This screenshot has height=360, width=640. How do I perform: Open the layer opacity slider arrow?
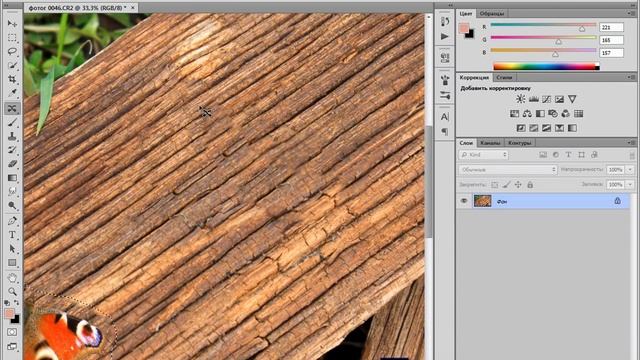click(631, 169)
